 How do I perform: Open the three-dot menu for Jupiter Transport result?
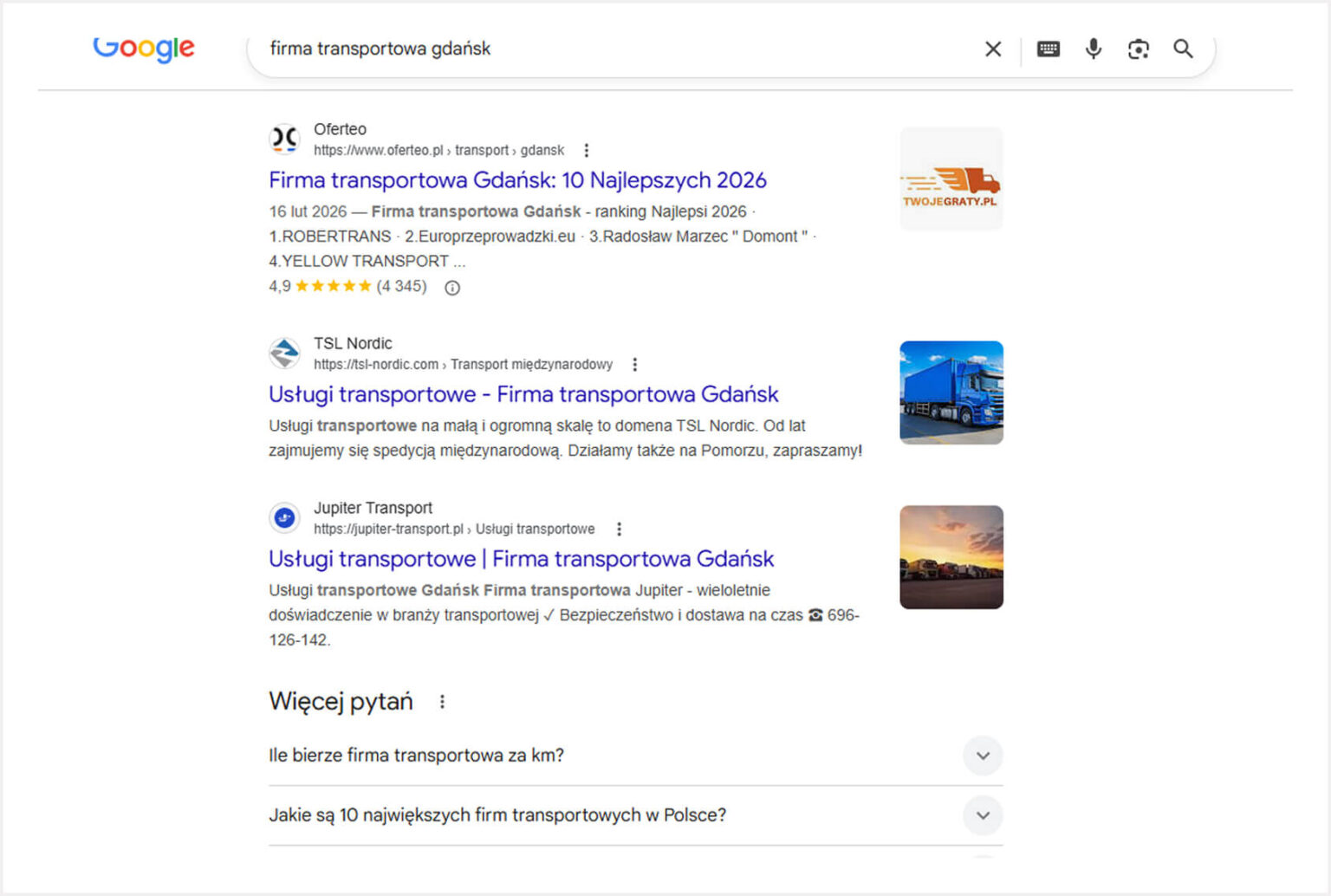pyautogui.click(x=619, y=529)
